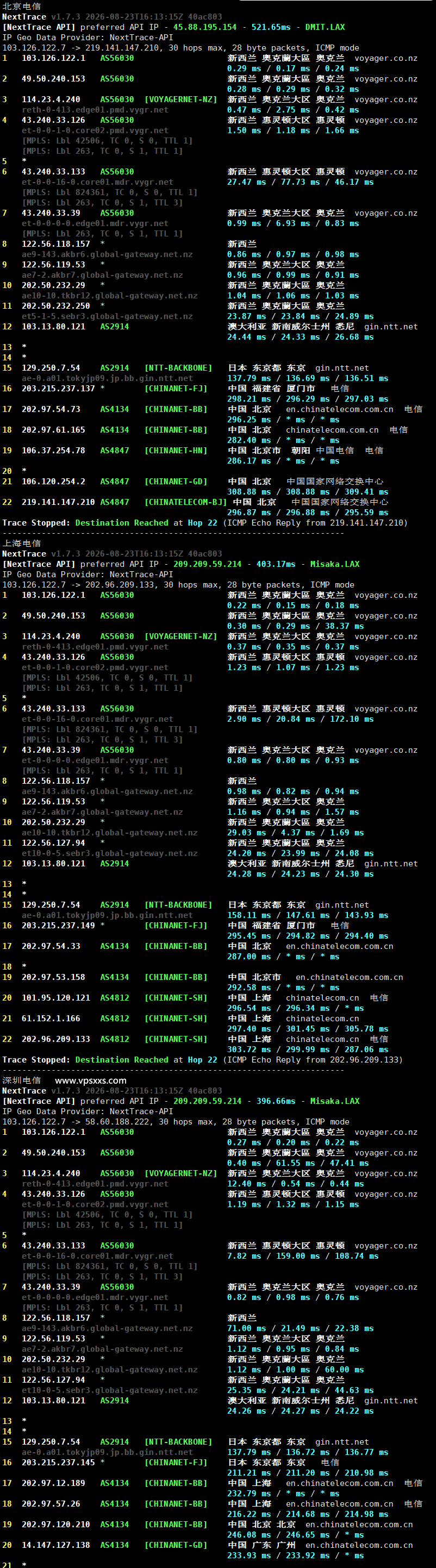
Task: Click the 61.55 ms latency value
Action: click(x=295, y=1163)
